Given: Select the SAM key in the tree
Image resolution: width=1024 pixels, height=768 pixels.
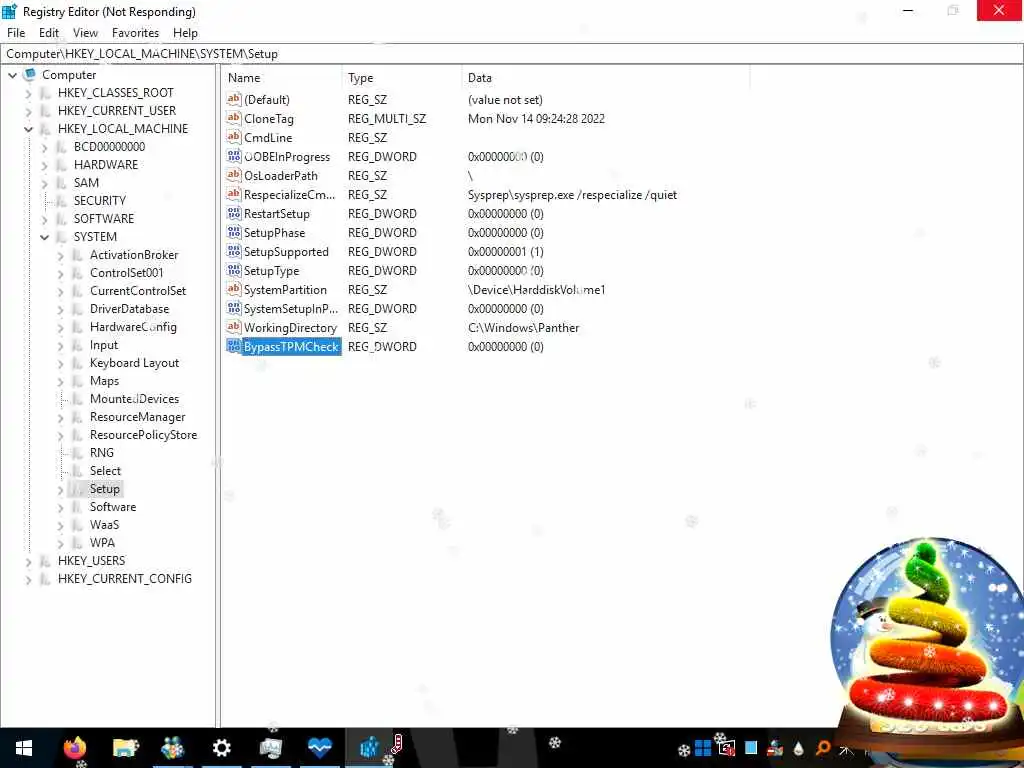Looking at the screenshot, I should 86,183.
